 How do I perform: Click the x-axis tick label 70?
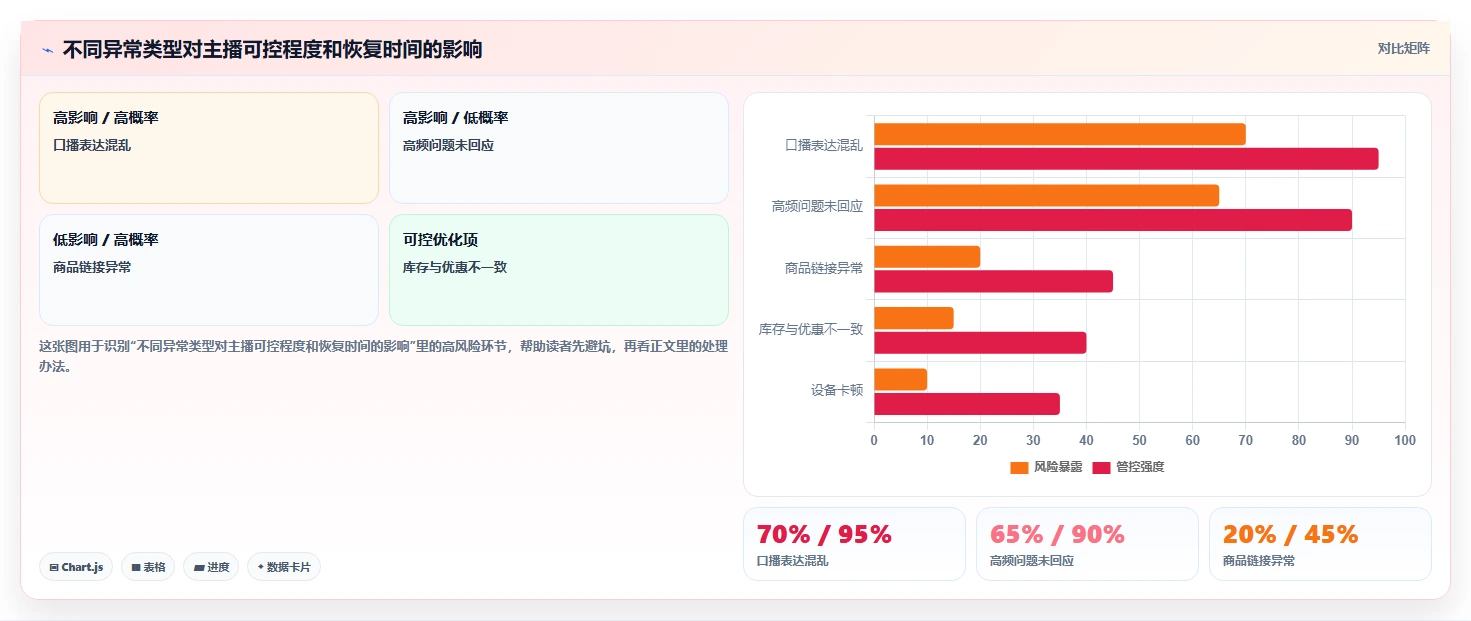point(1246,440)
